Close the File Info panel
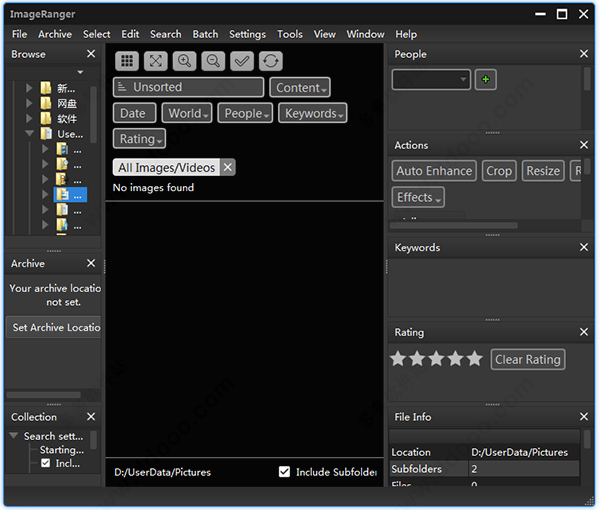 [584, 417]
